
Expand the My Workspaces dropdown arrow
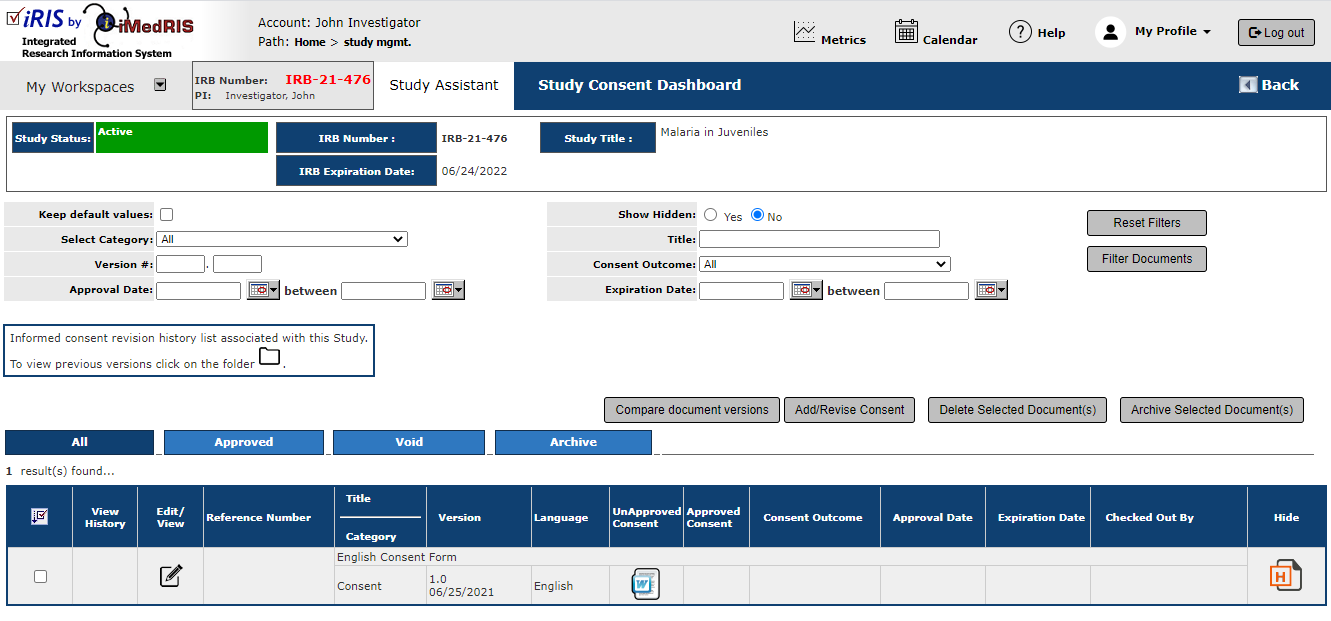[160, 85]
